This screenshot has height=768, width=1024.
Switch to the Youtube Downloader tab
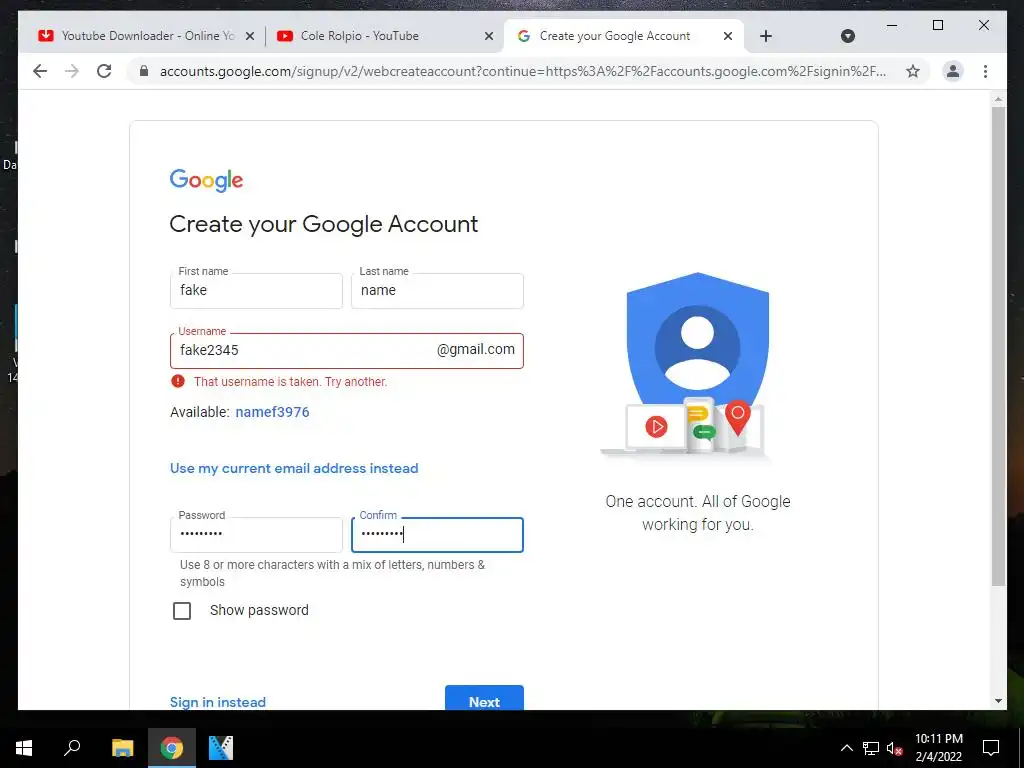(145, 36)
